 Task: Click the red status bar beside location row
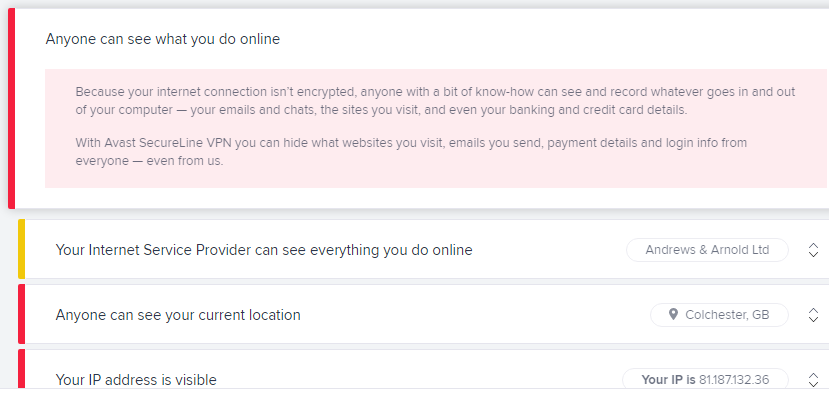pyautogui.click(x=21, y=314)
